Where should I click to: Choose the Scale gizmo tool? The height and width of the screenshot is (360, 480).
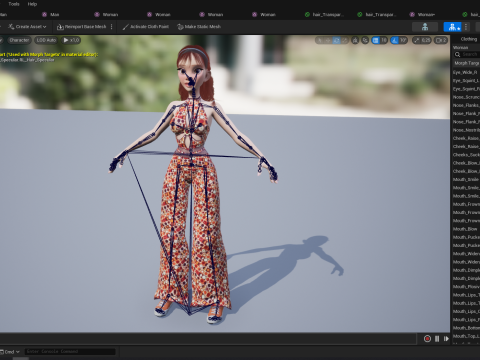345,40
